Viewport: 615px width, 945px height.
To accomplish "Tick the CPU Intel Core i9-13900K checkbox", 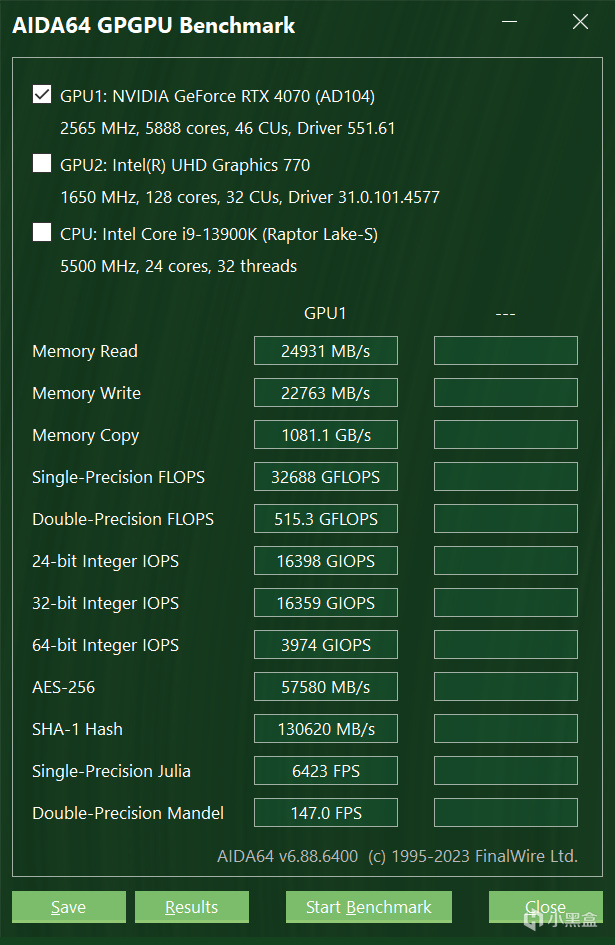I will (x=42, y=233).
